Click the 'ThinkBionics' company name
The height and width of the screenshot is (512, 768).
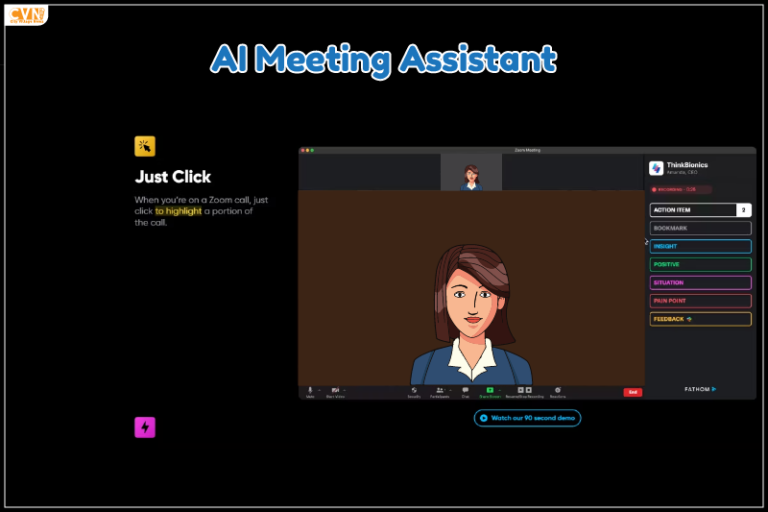coord(687,165)
